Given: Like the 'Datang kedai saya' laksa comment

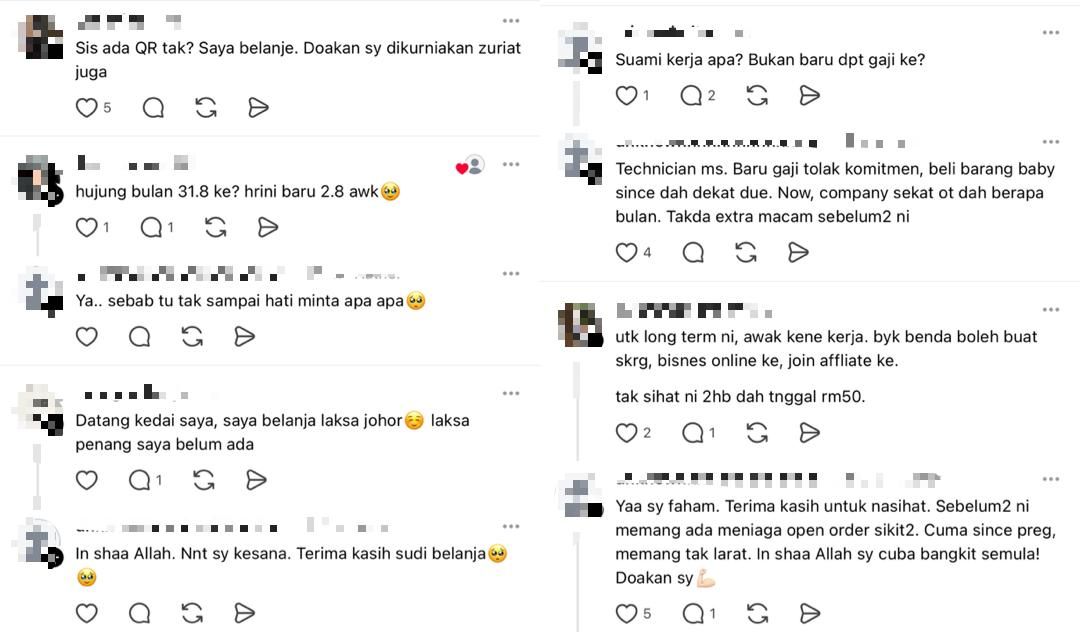Looking at the screenshot, I should 86,480.
